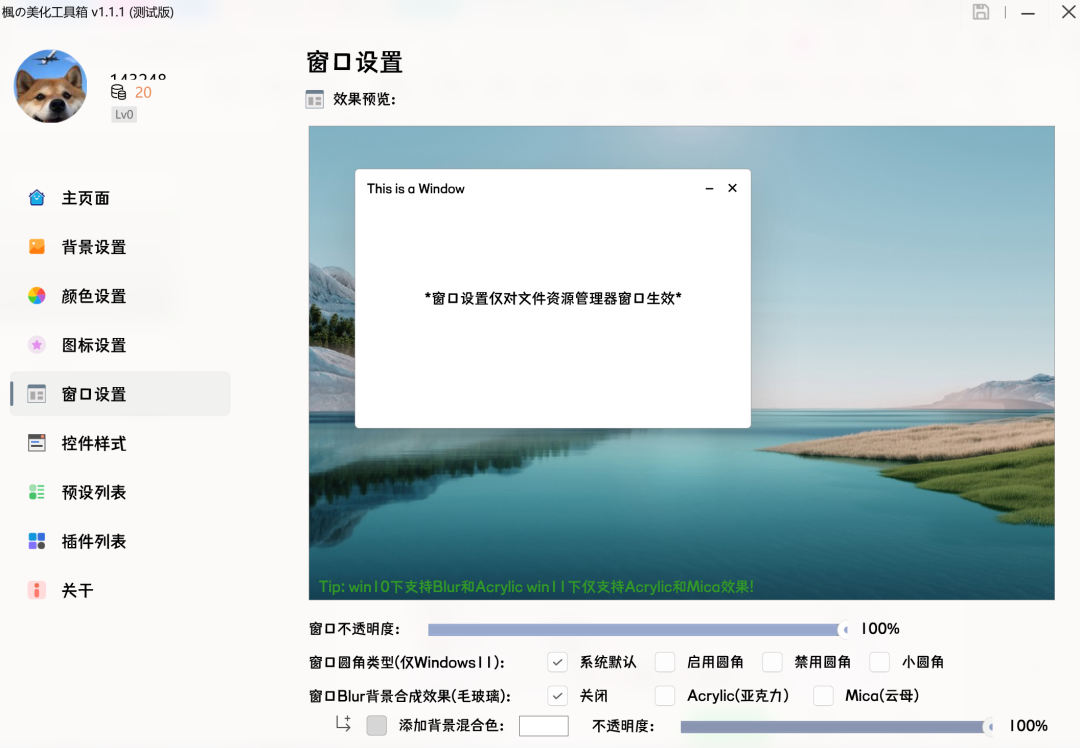Click the 背景设置 orange picture icon
The width and height of the screenshot is (1080, 748).
[x=37, y=247]
